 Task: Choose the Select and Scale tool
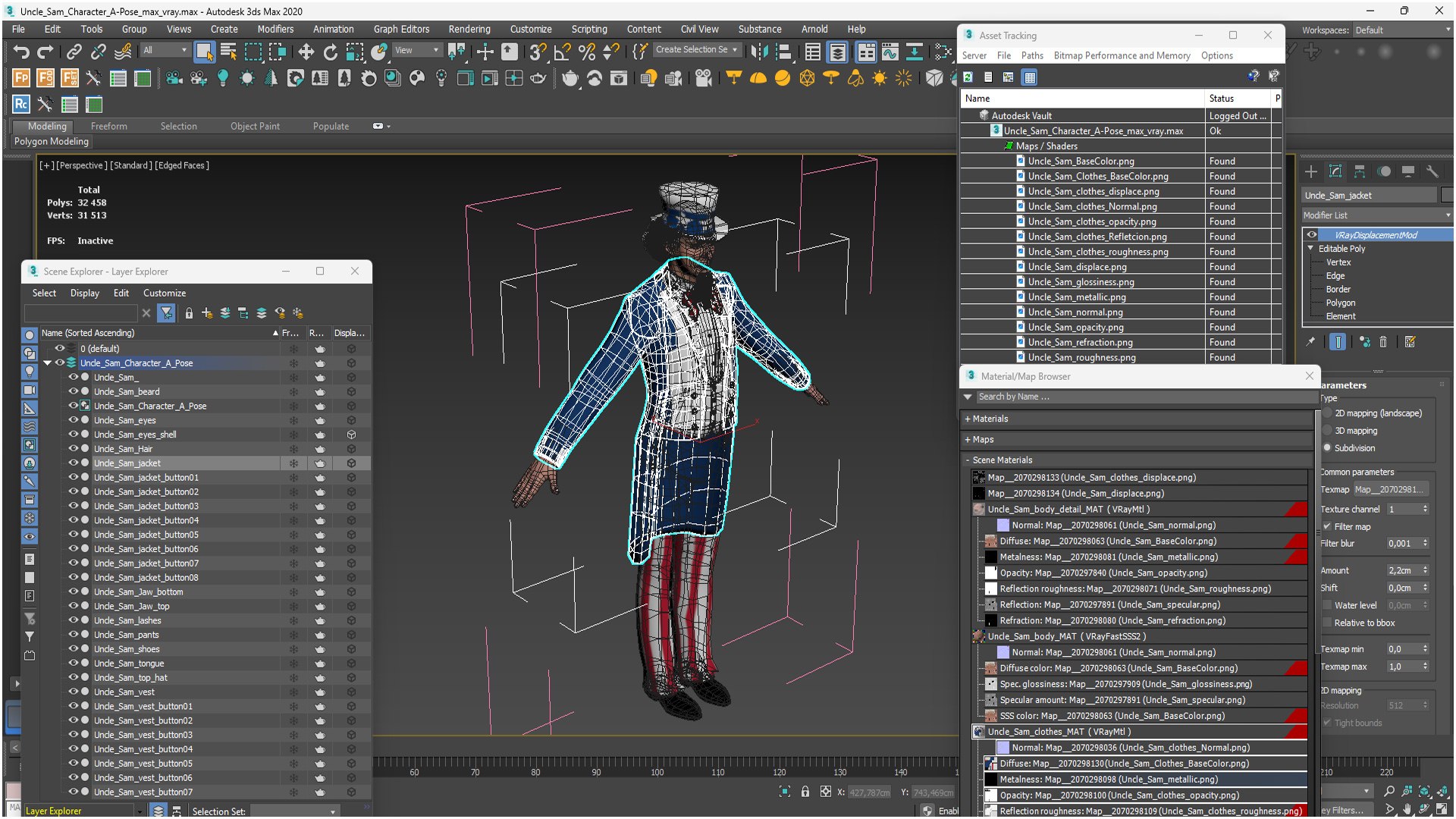pos(354,52)
